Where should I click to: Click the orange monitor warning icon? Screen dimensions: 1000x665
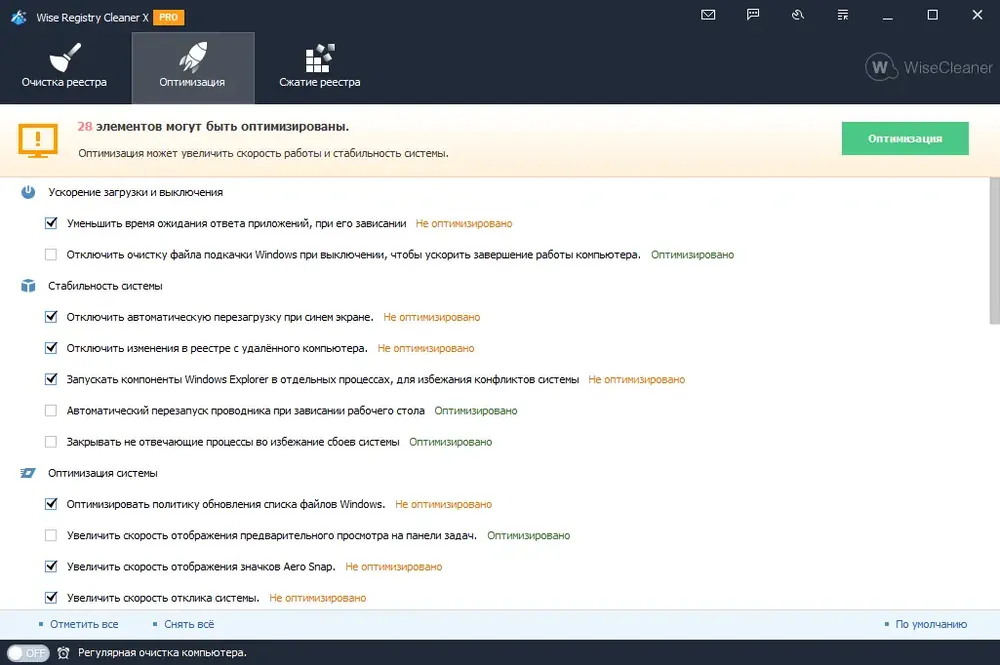pos(38,140)
